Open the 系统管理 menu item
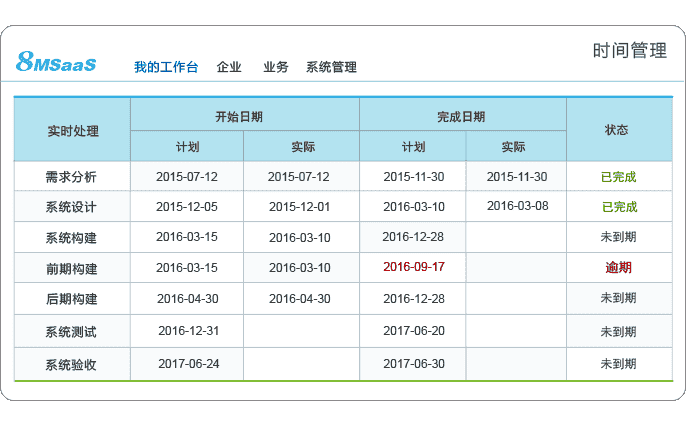 tap(331, 67)
